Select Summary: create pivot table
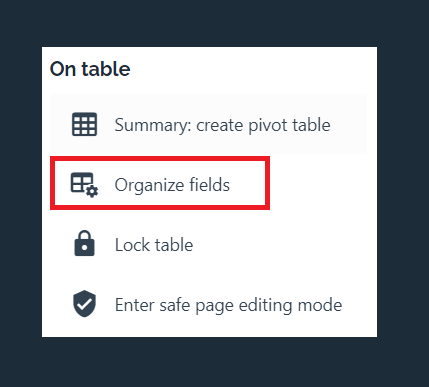The image size is (429, 387). (208, 124)
